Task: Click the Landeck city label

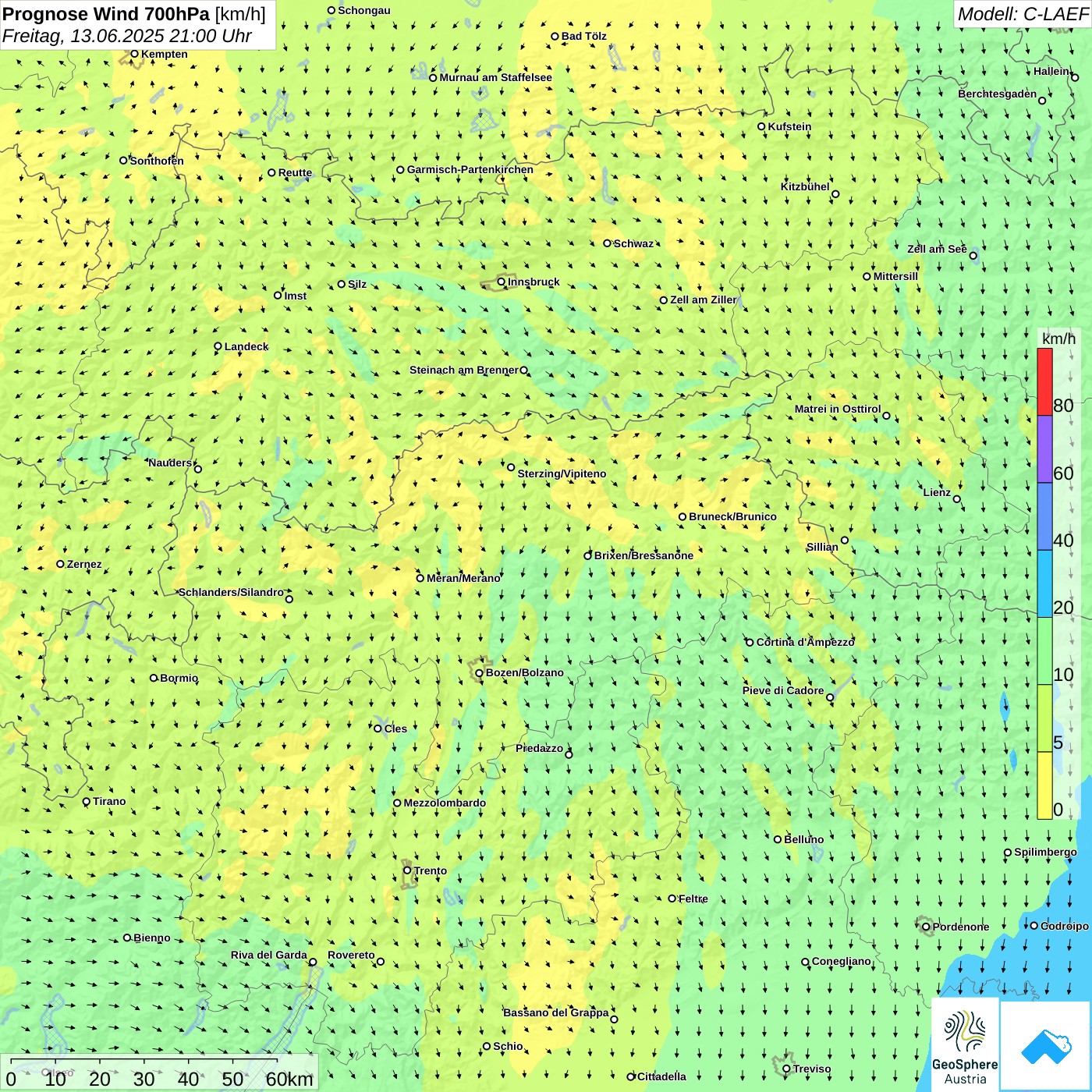Action: pos(246,346)
